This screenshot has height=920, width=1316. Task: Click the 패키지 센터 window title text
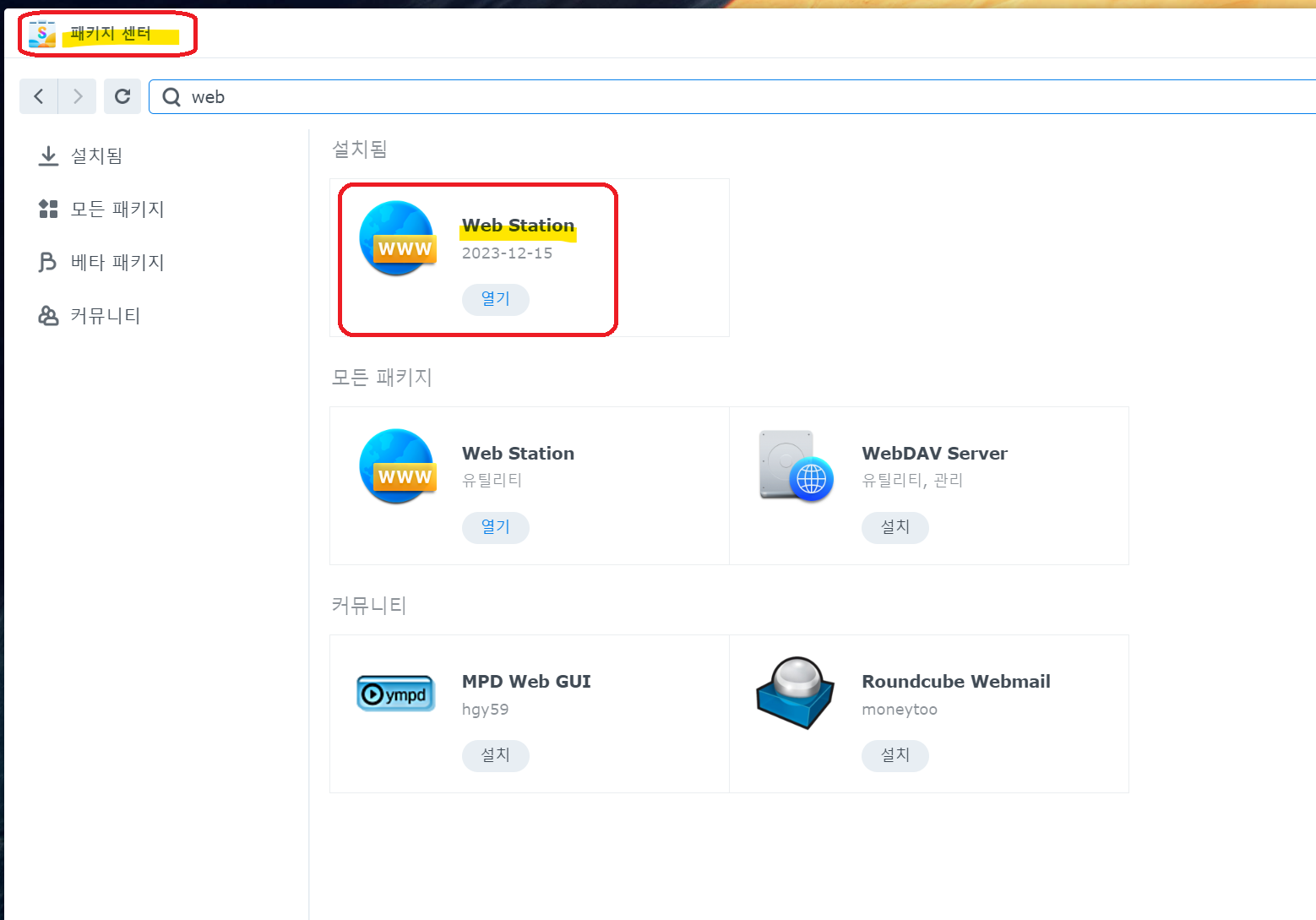111,34
